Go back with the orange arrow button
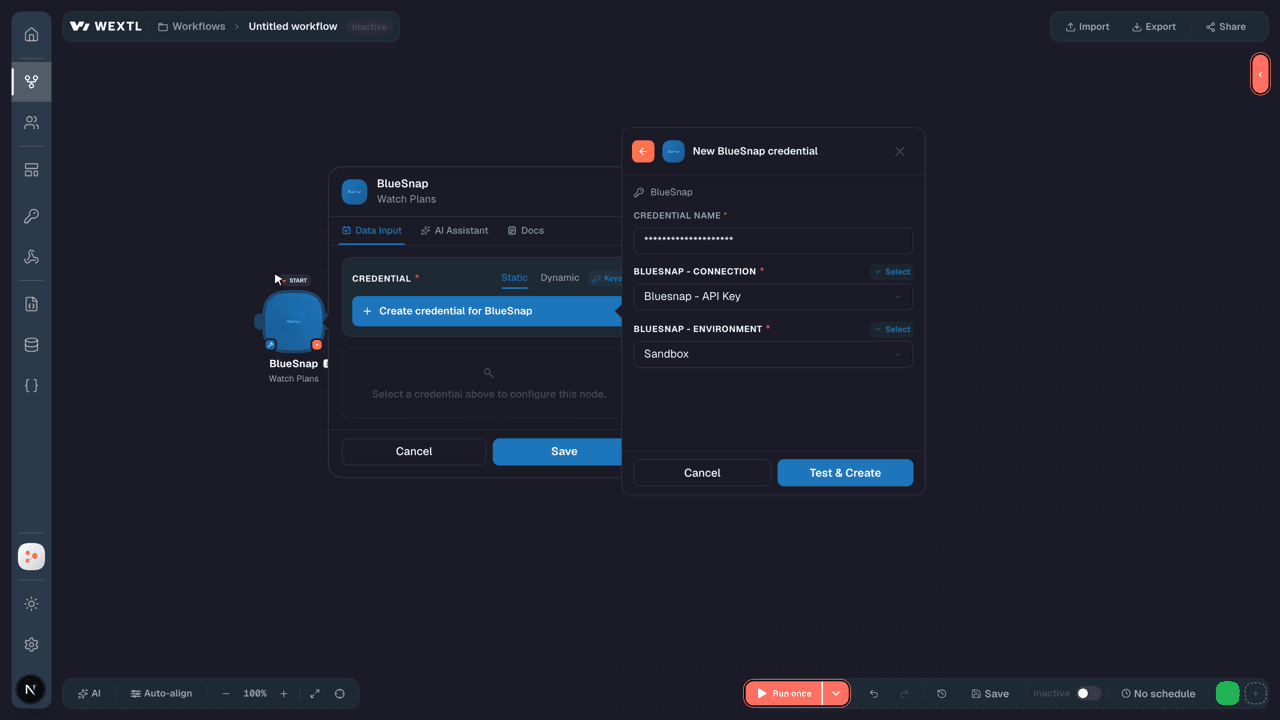Image resolution: width=1280 pixels, height=720 pixels. point(643,151)
